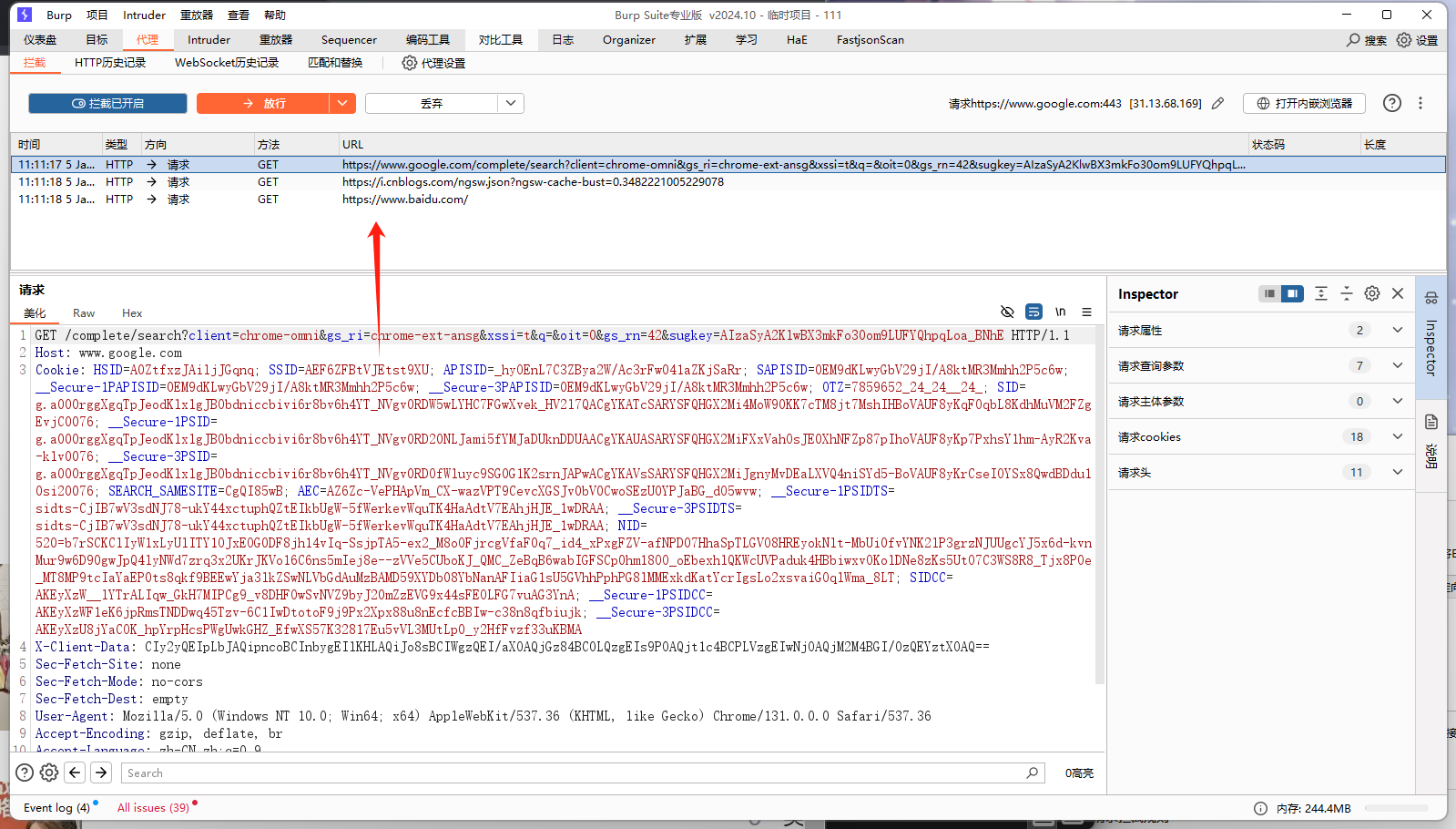The height and width of the screenshot is (829, 1456).
Task: Expand 请求cookies section in Inspector
Action: (1398, 436)
